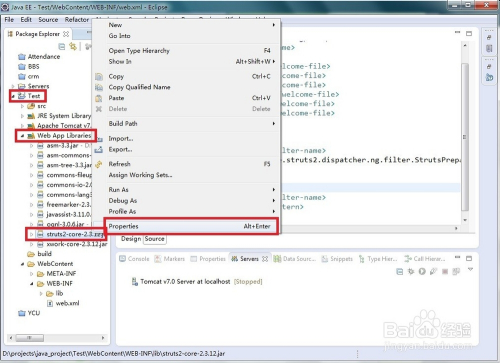Click the YCU project folder icon
This screenshot has width=500, height=363.
22,313
